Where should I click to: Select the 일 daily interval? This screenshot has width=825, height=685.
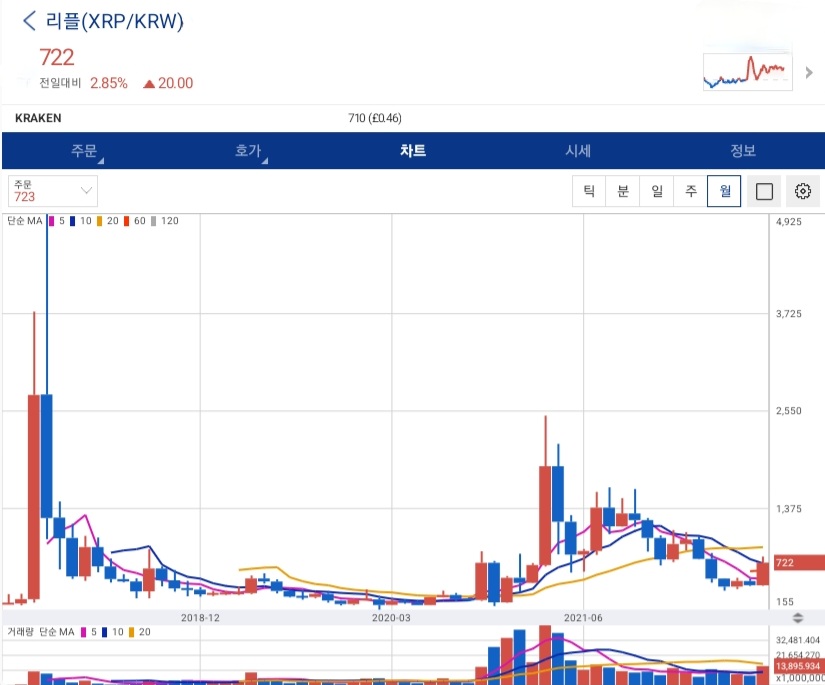pyautogui.click(x=657, y=191)
